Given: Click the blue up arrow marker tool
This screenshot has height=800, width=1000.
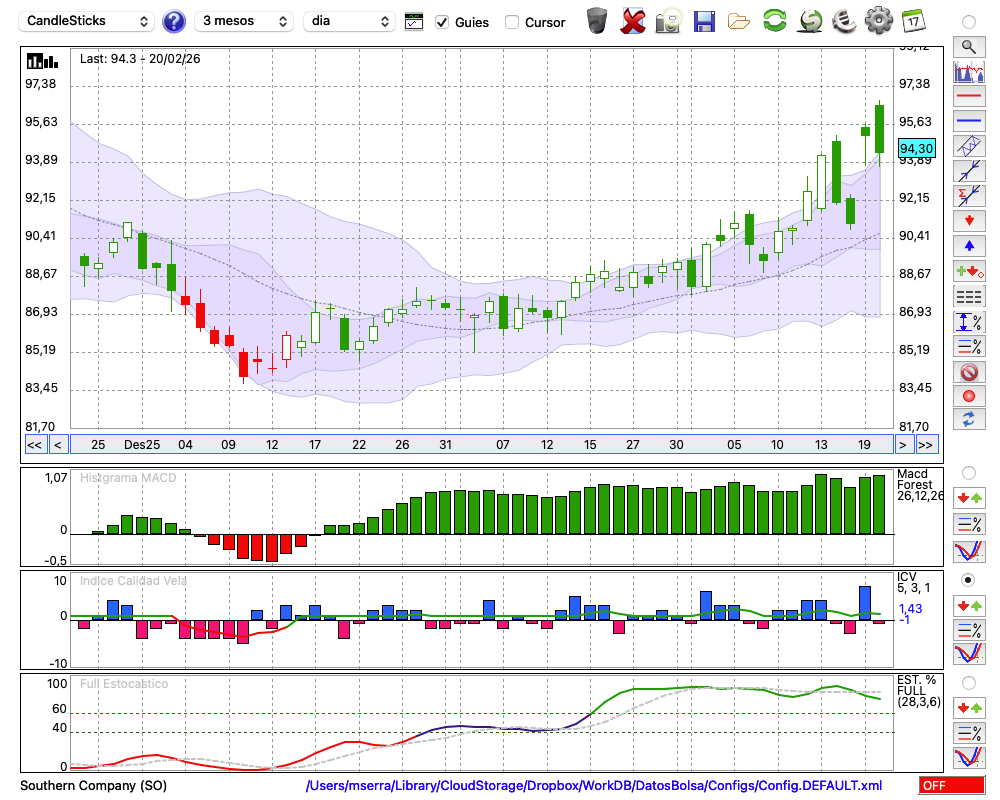Looking at the screenshot, I should (969, 246).
